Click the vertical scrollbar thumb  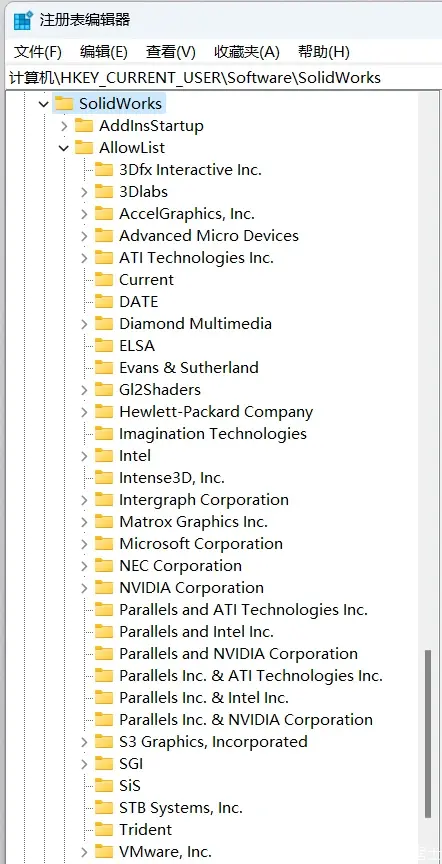tap(428, 735)
